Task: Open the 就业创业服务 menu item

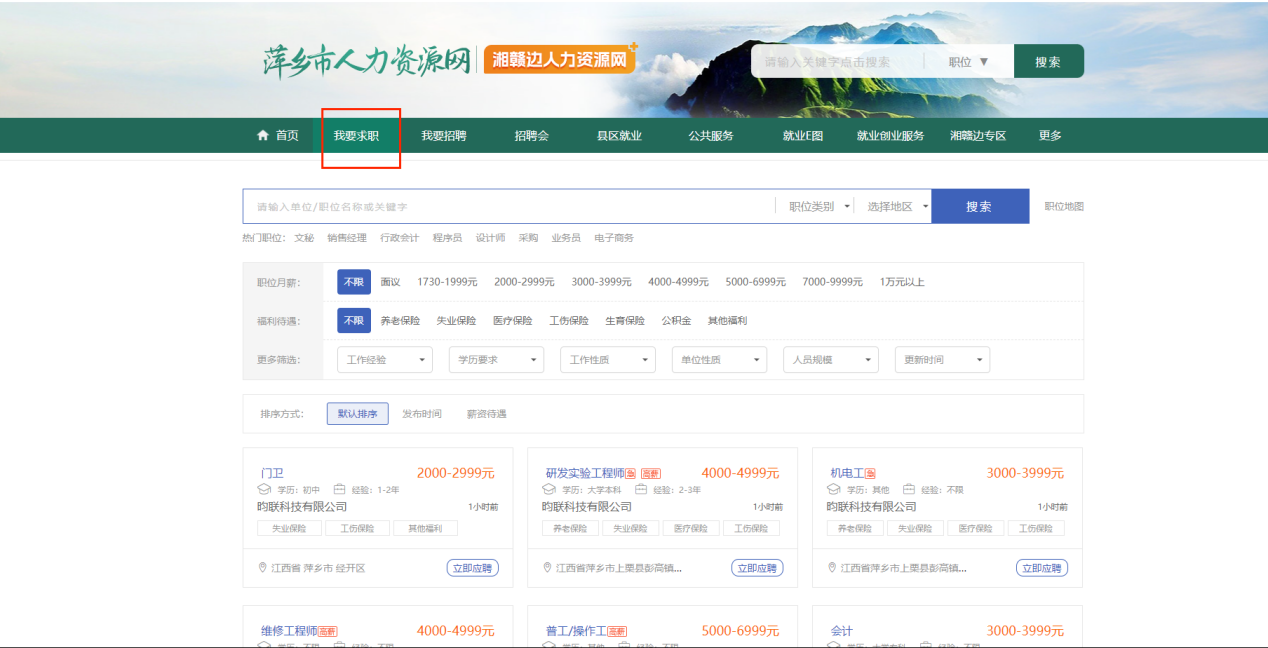Action: pos(890,136)
